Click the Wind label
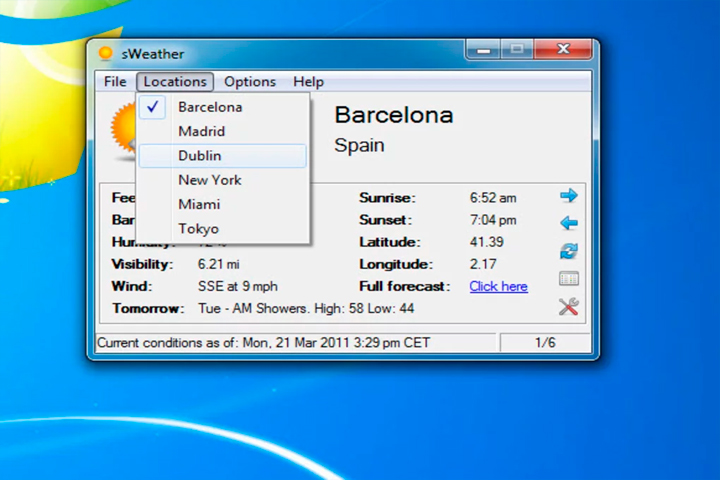The width and height of the screenshot is (720, 480). pos(132,286)
